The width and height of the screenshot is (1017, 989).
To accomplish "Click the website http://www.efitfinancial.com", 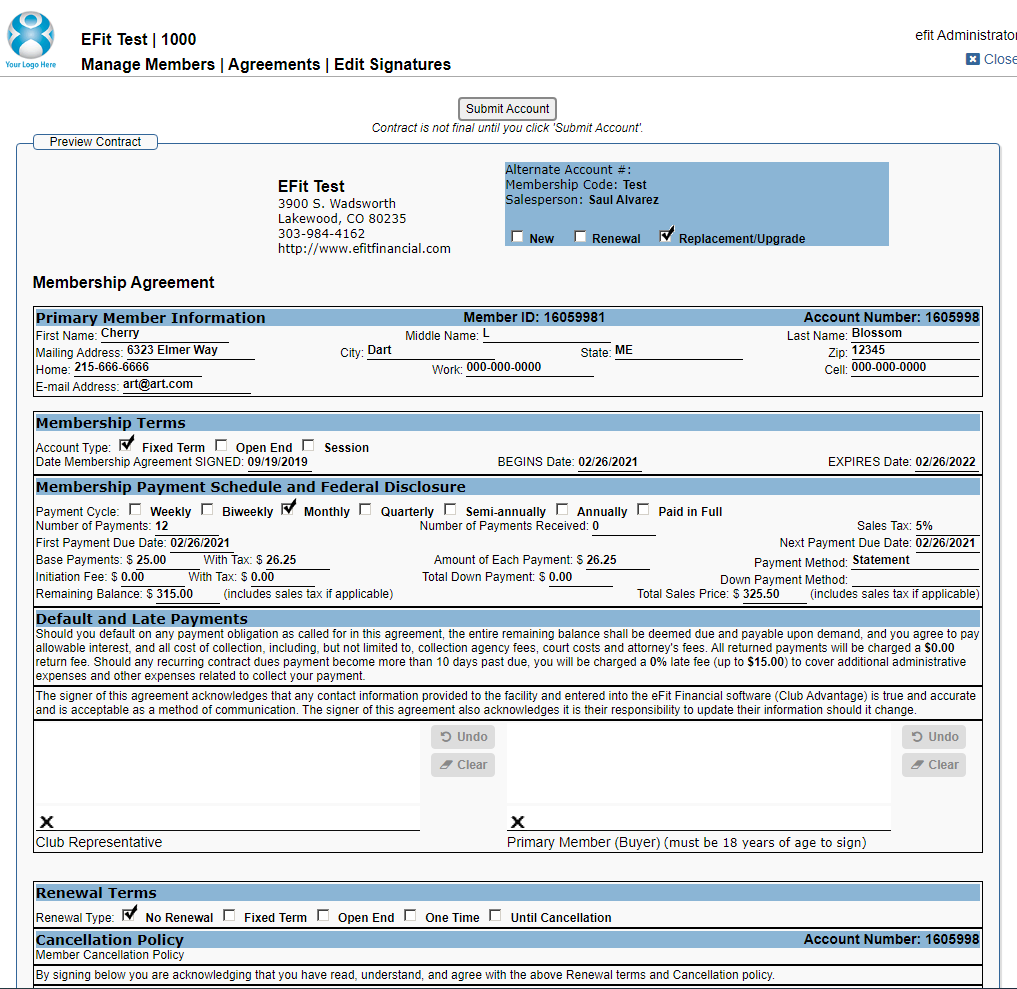I will point(364,249).
